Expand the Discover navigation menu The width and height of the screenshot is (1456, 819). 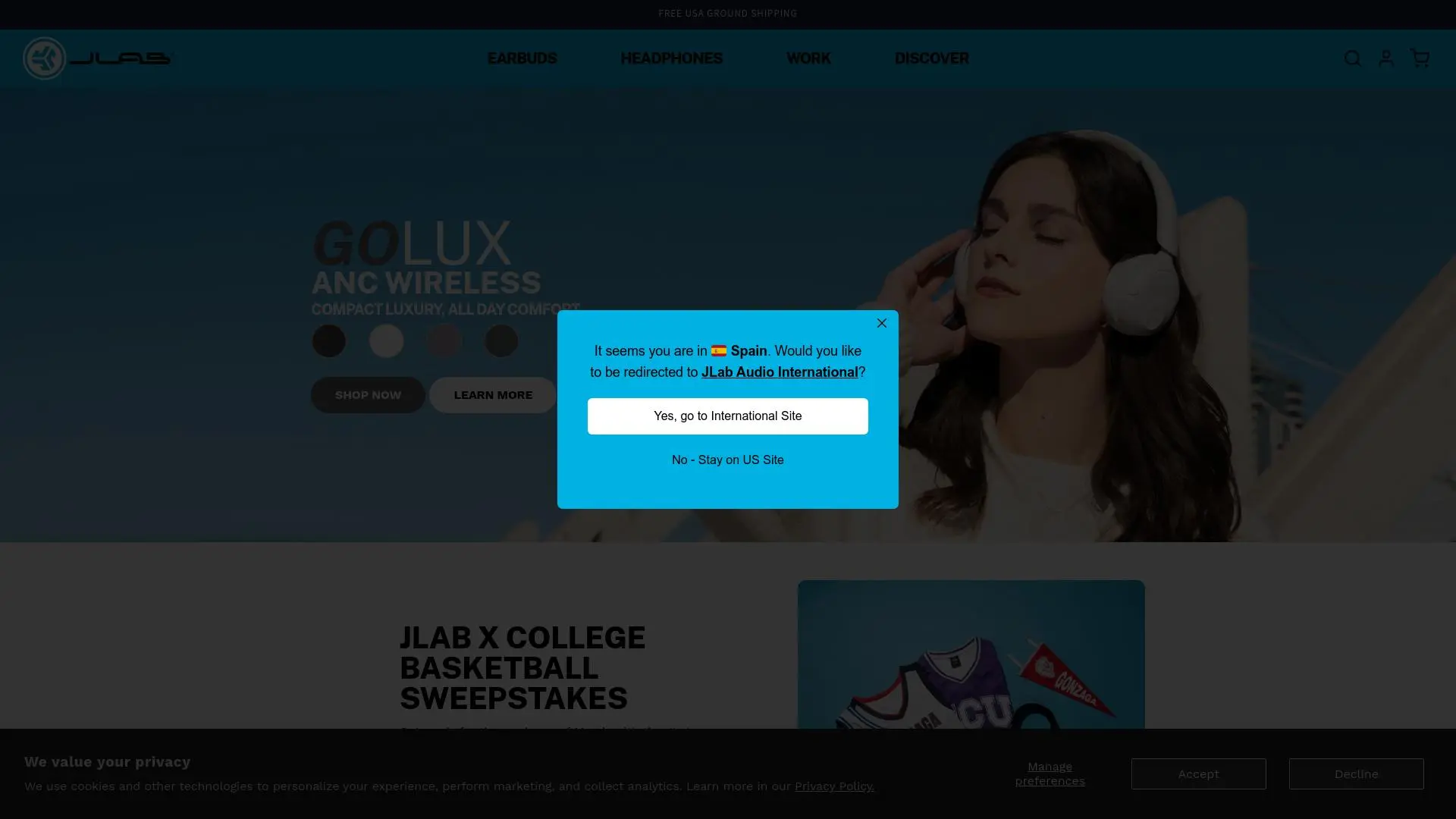point(931,58)
